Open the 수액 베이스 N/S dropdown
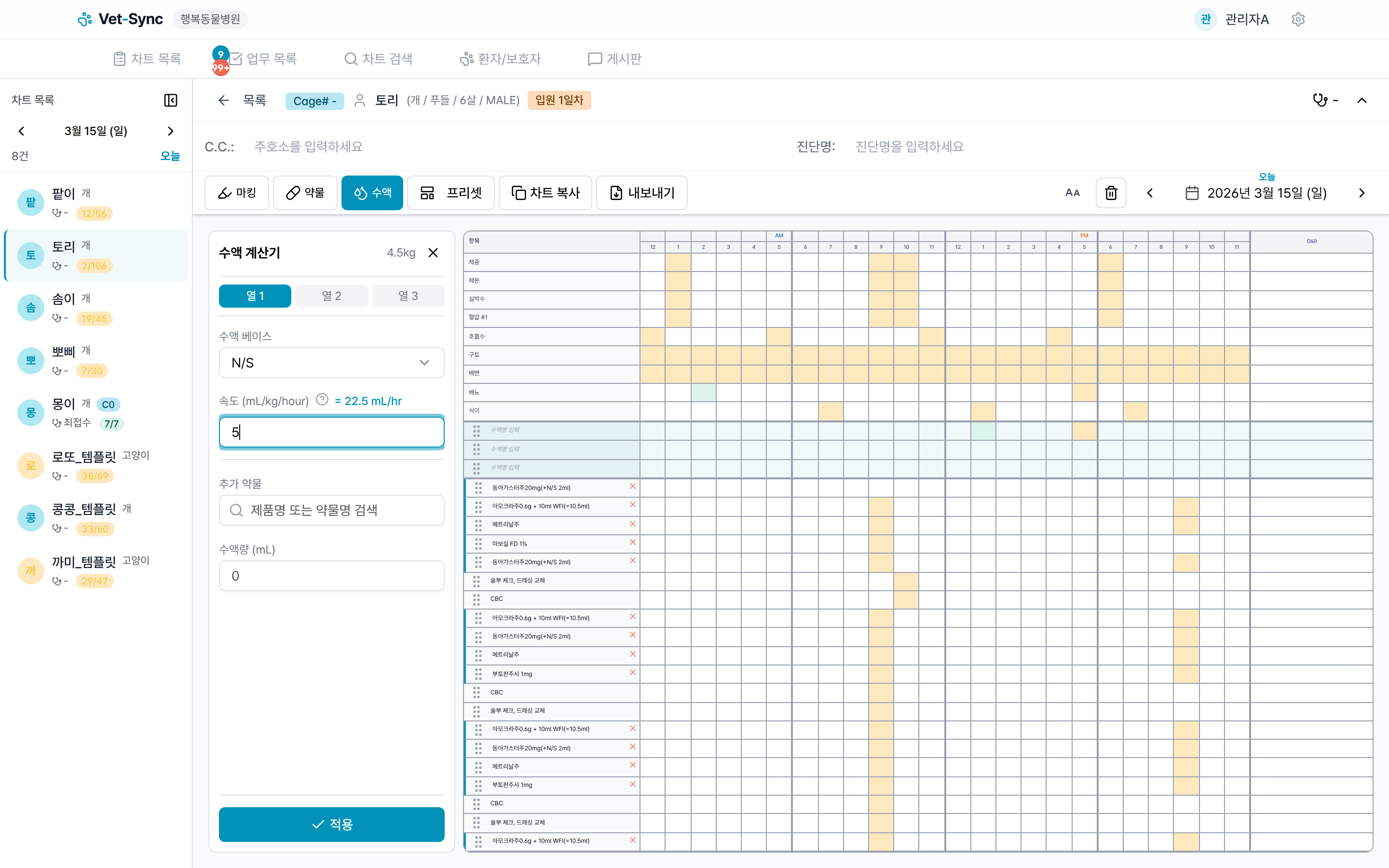This screenshot has height=868, width=1389. coord(331,363)
